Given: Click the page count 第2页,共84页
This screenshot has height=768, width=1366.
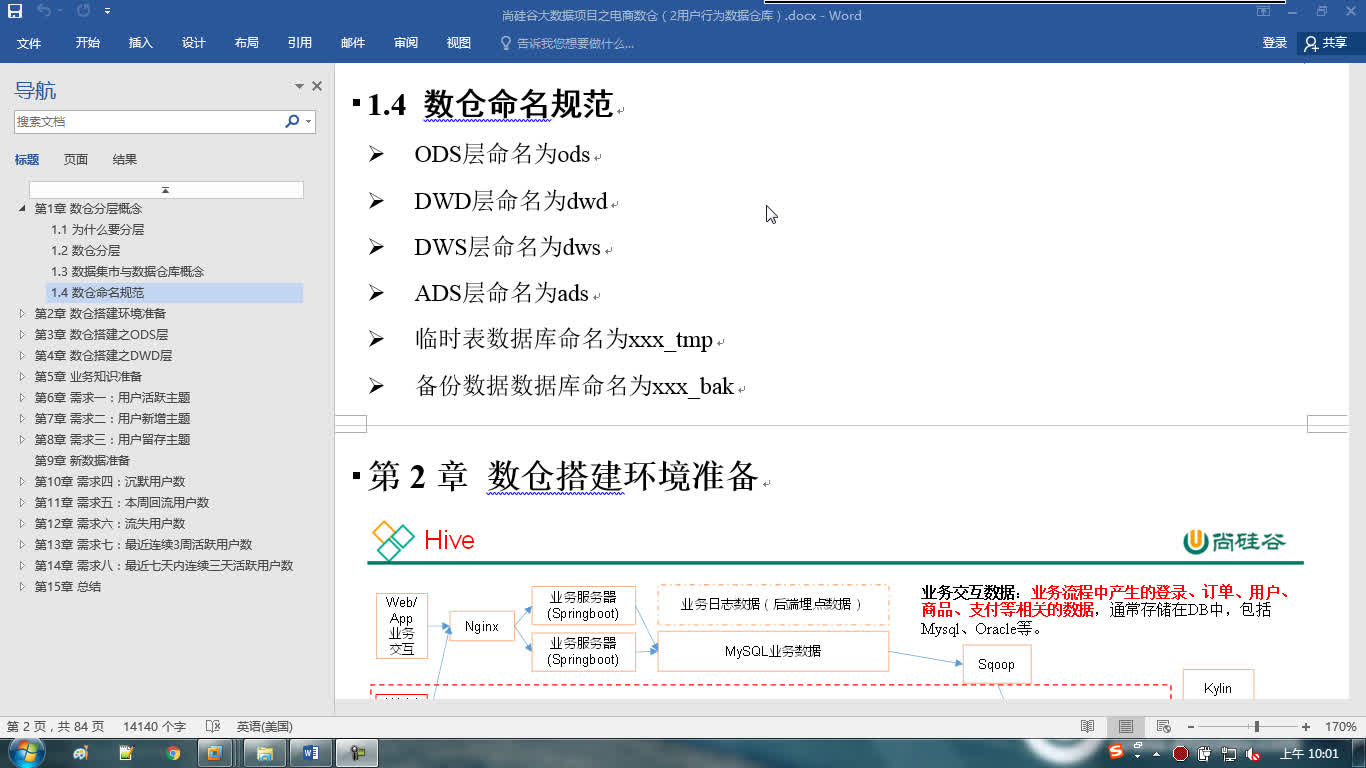Looking at the screenshot, I should 55,726.
